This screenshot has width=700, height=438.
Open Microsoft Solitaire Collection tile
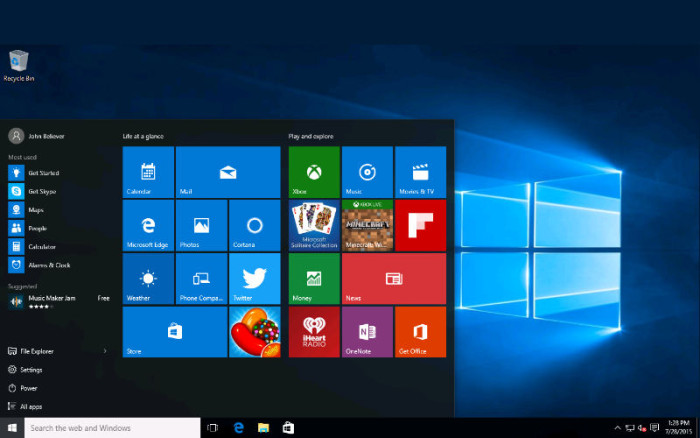pos(314,225)
